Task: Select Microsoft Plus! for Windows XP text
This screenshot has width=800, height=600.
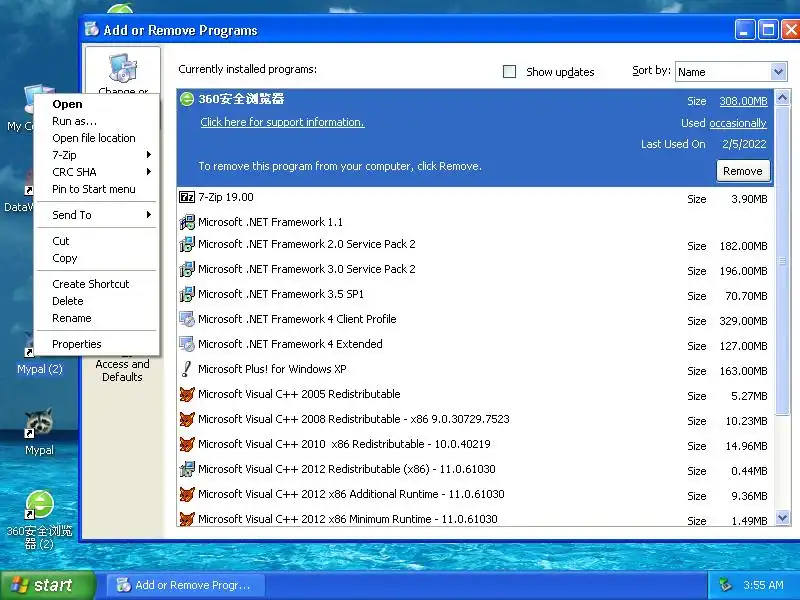Action: tap(272, 369)
